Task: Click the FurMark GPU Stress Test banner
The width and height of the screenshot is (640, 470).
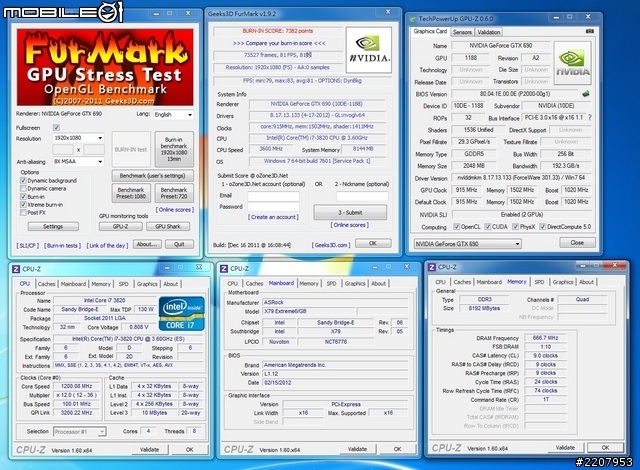Action: coord(105,67)
